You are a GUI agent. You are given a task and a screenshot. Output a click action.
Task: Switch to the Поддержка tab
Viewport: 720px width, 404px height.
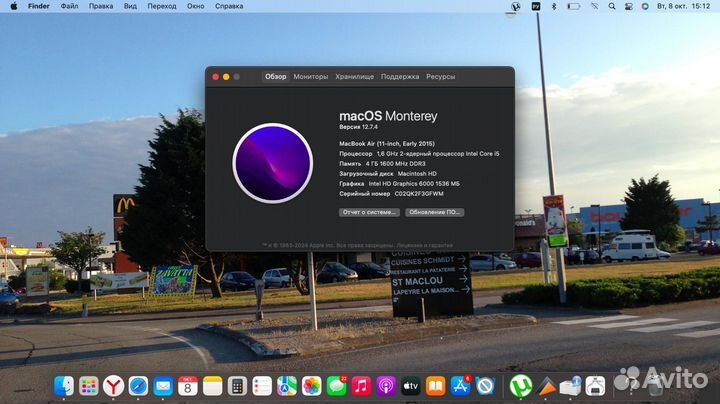click(400, 77)
